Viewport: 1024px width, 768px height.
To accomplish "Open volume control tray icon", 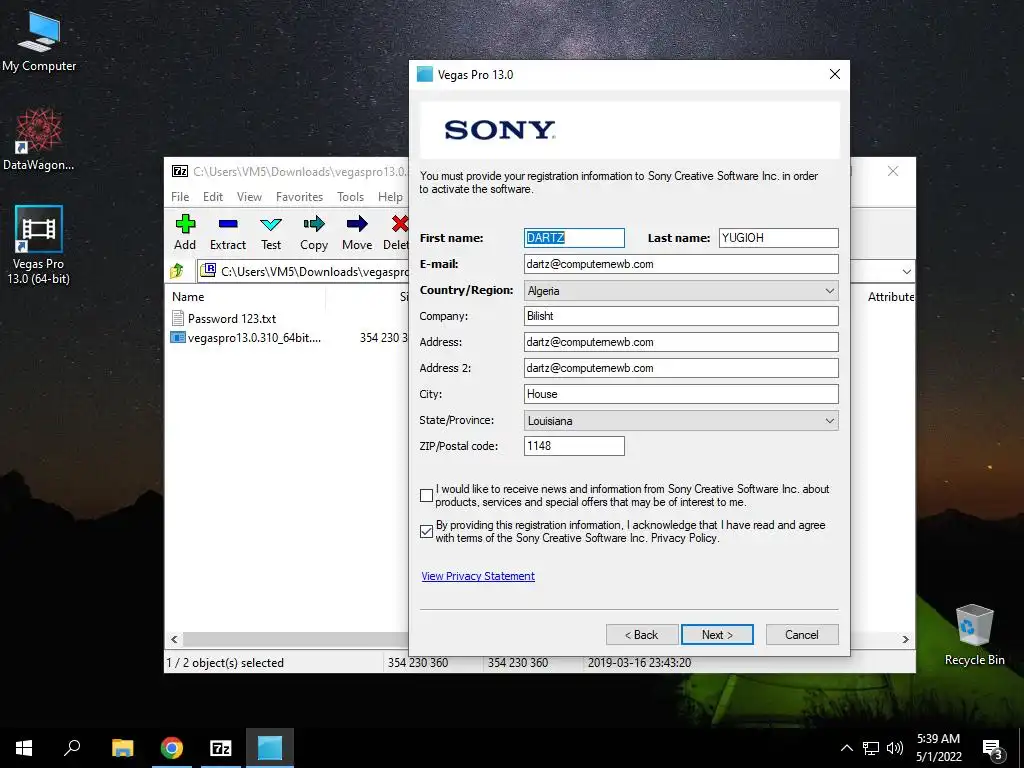I will (x=895, y=748).
